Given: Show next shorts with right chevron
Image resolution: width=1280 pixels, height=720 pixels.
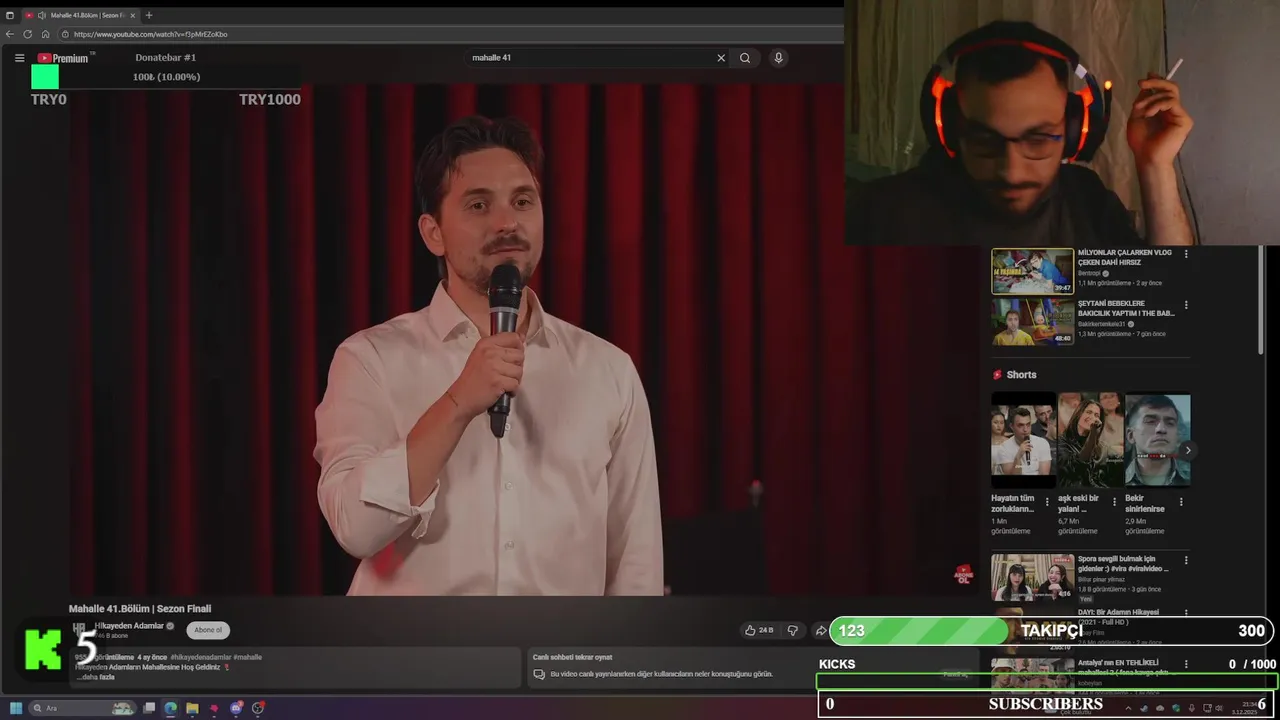Looking at the screenshot, I should tap(1187, 450).
